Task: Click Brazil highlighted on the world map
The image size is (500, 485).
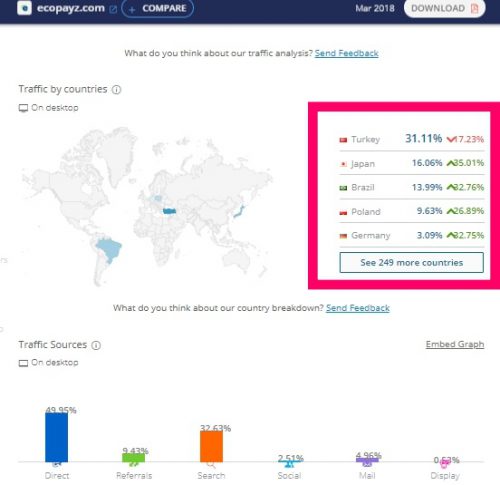Action: pos(109,249)
